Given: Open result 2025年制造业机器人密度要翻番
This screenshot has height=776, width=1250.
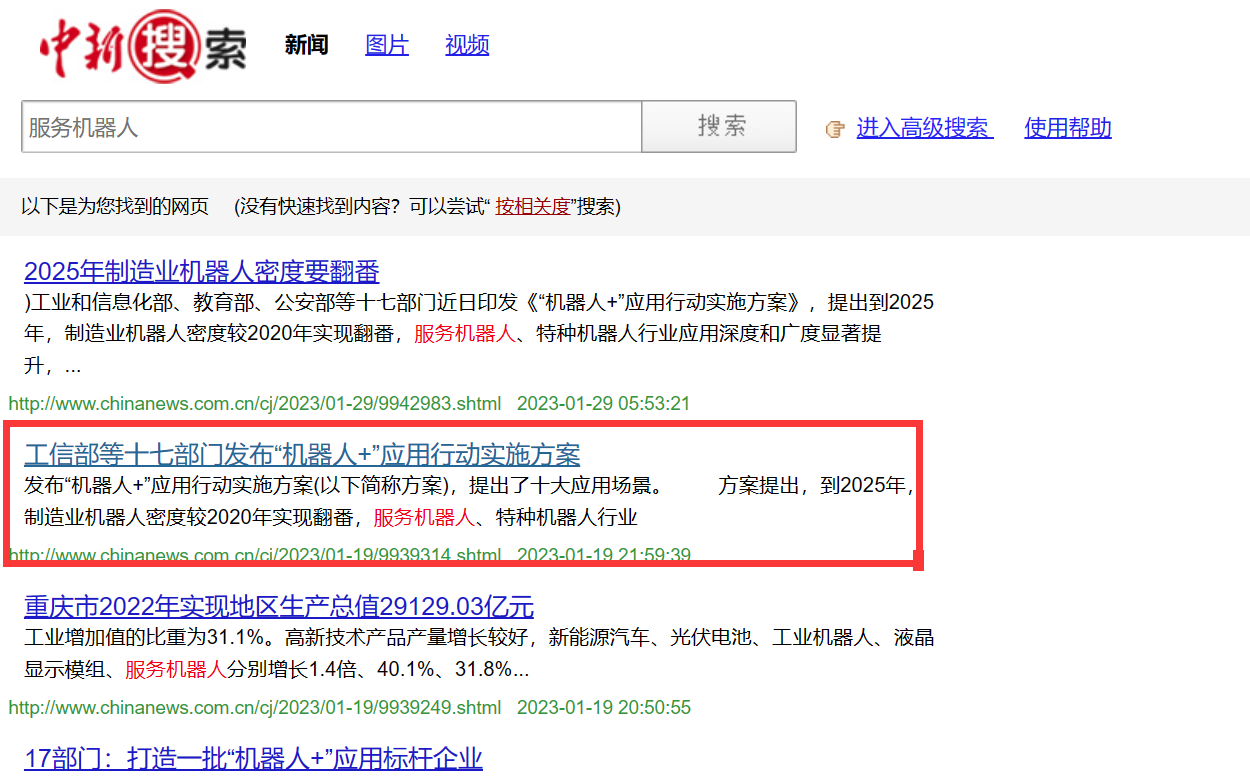Looking at the screenshot, I should click(202, 271).
